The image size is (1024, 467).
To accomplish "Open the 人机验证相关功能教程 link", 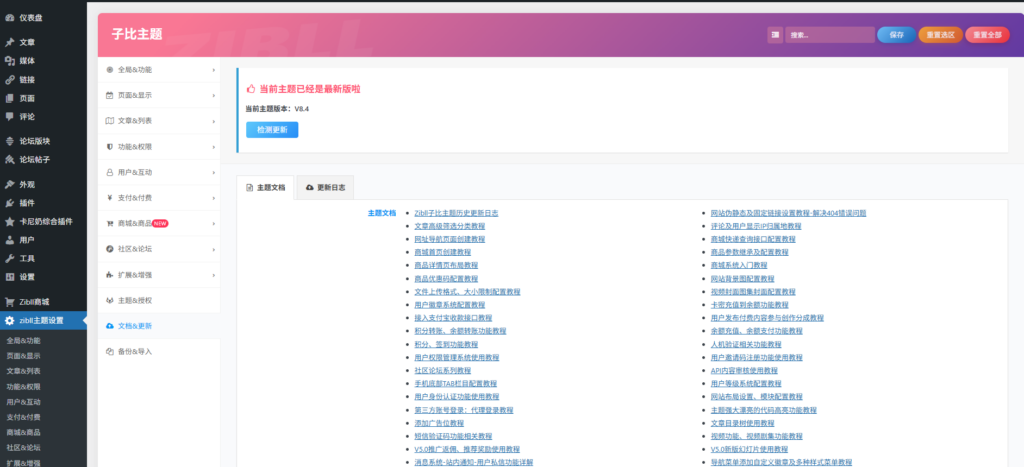I will tap(746, 344).
